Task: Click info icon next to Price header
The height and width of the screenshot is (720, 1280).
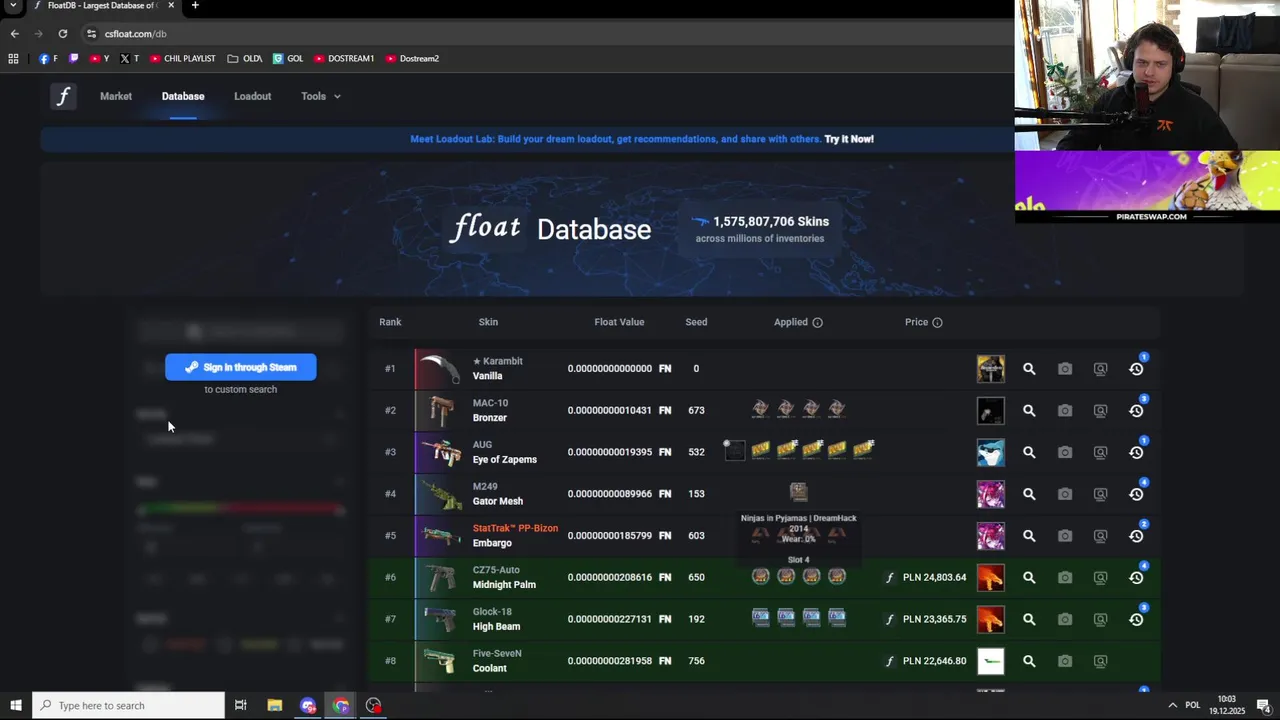Action: 937,322
